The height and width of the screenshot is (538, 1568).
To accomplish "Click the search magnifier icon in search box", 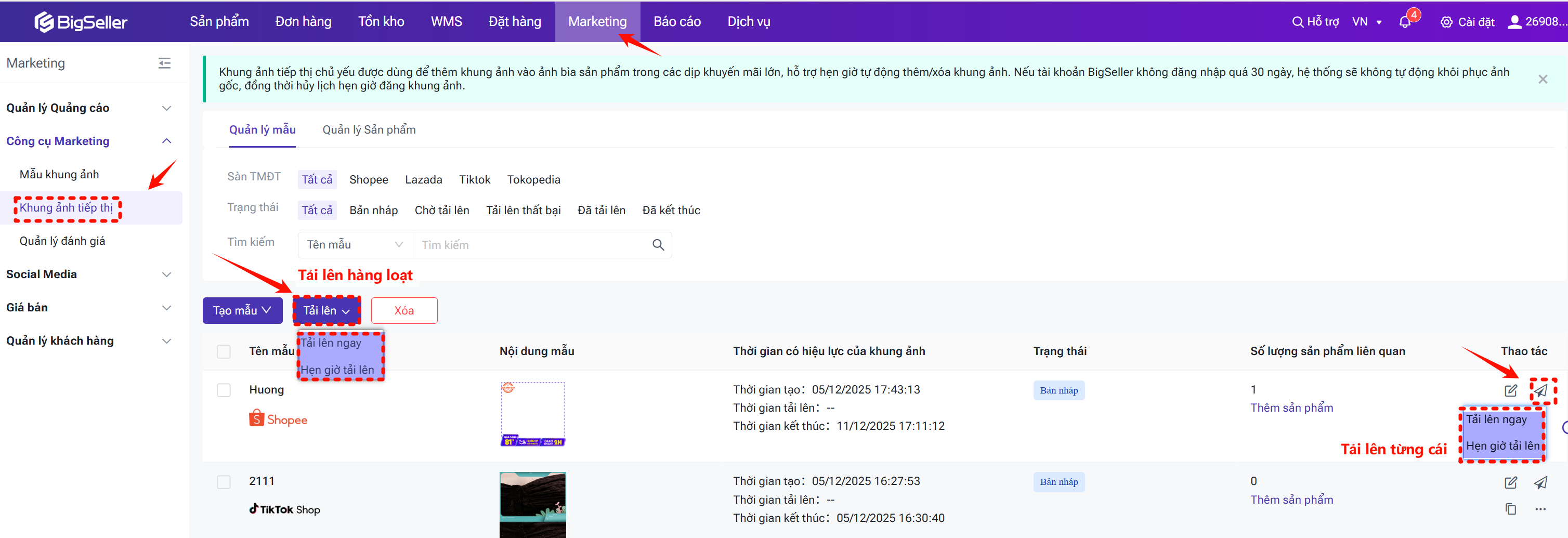I will coord(658,245).
